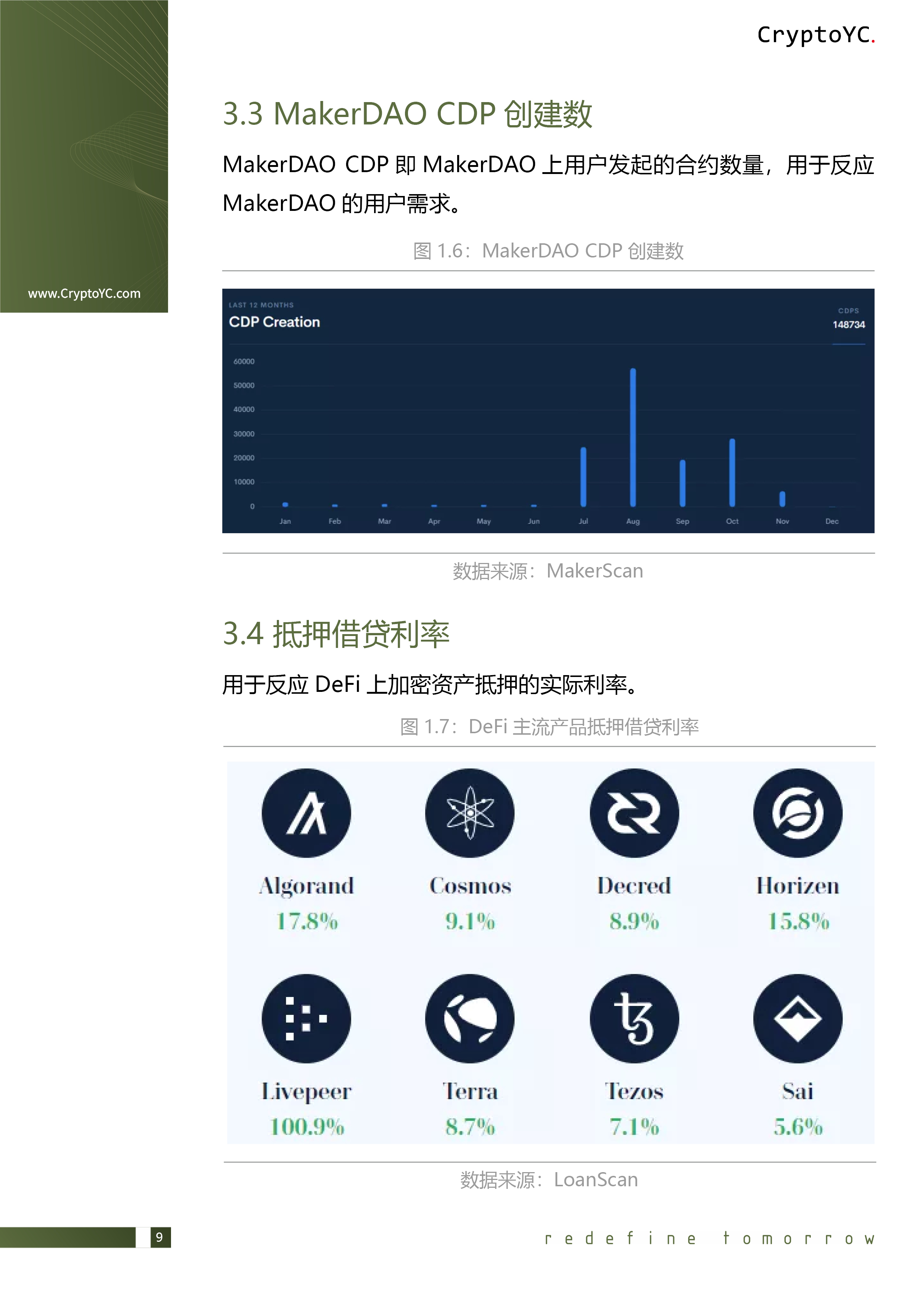
Task: Click the www.CryptoYC.com website link
Action: [84, 294]
